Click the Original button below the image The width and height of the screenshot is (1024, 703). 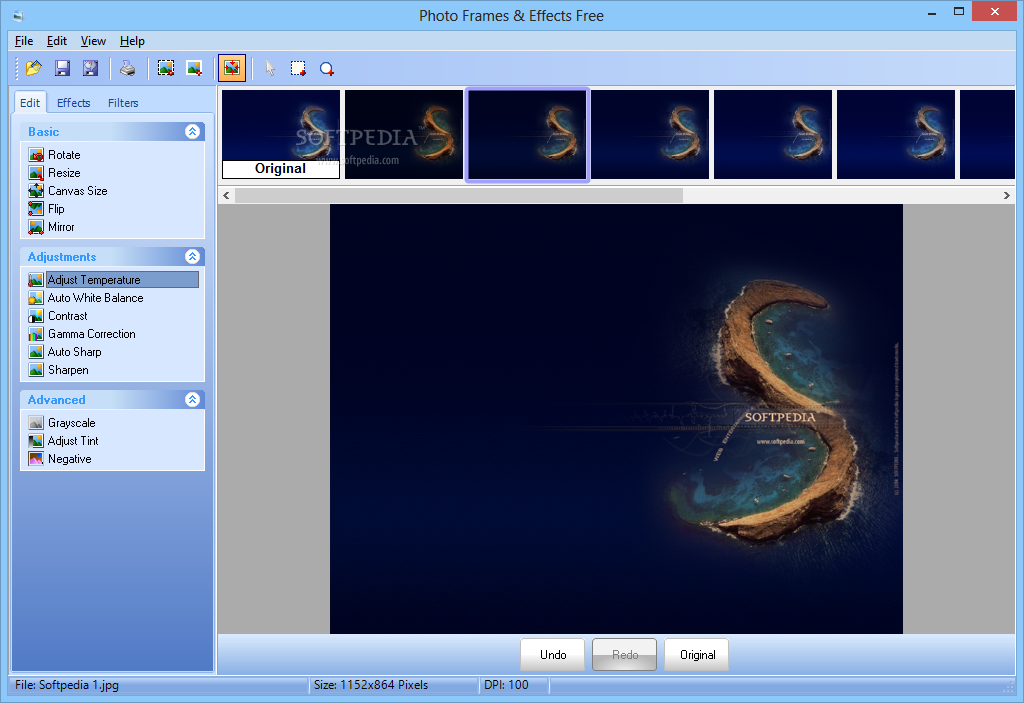pyautogui.click(x=697, y=655)
